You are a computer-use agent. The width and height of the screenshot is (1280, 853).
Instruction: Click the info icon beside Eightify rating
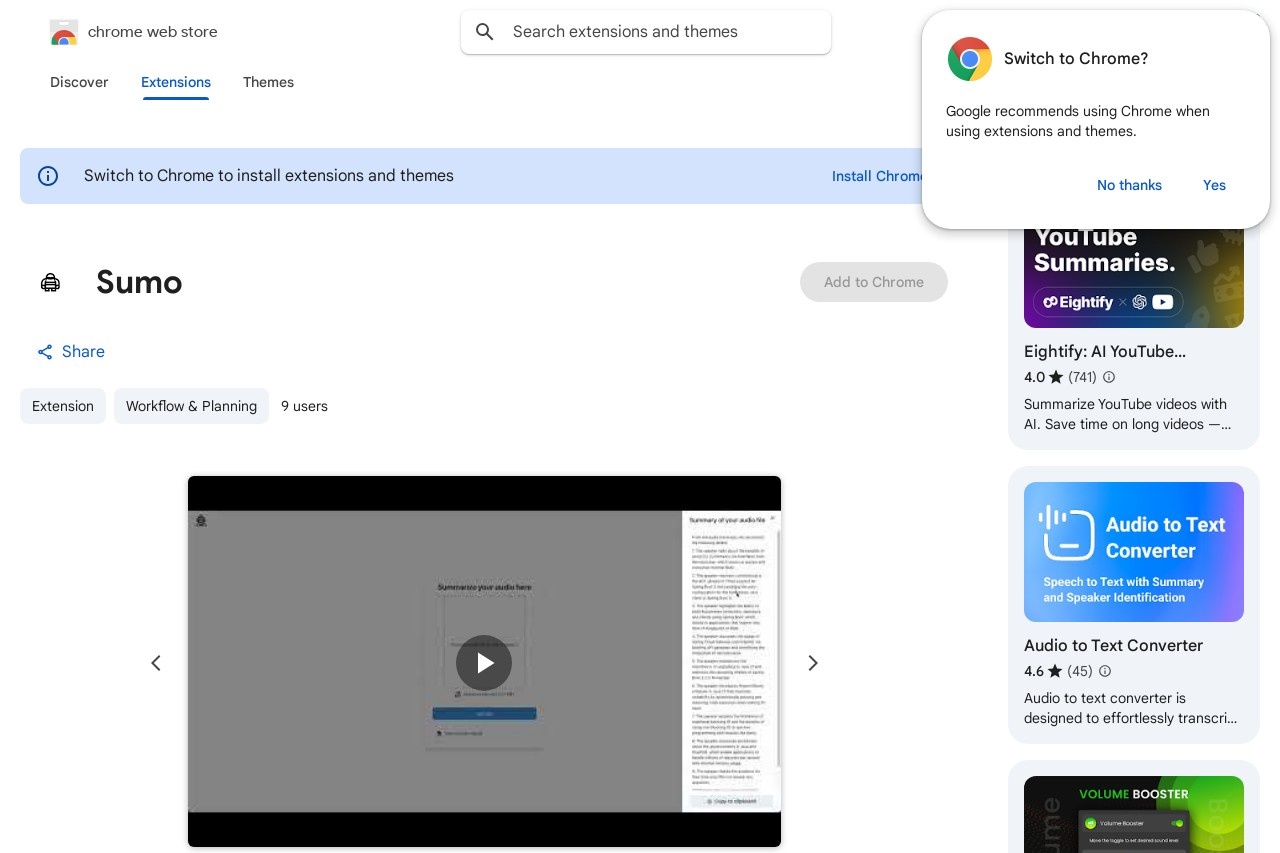(x=1108, y=377)
